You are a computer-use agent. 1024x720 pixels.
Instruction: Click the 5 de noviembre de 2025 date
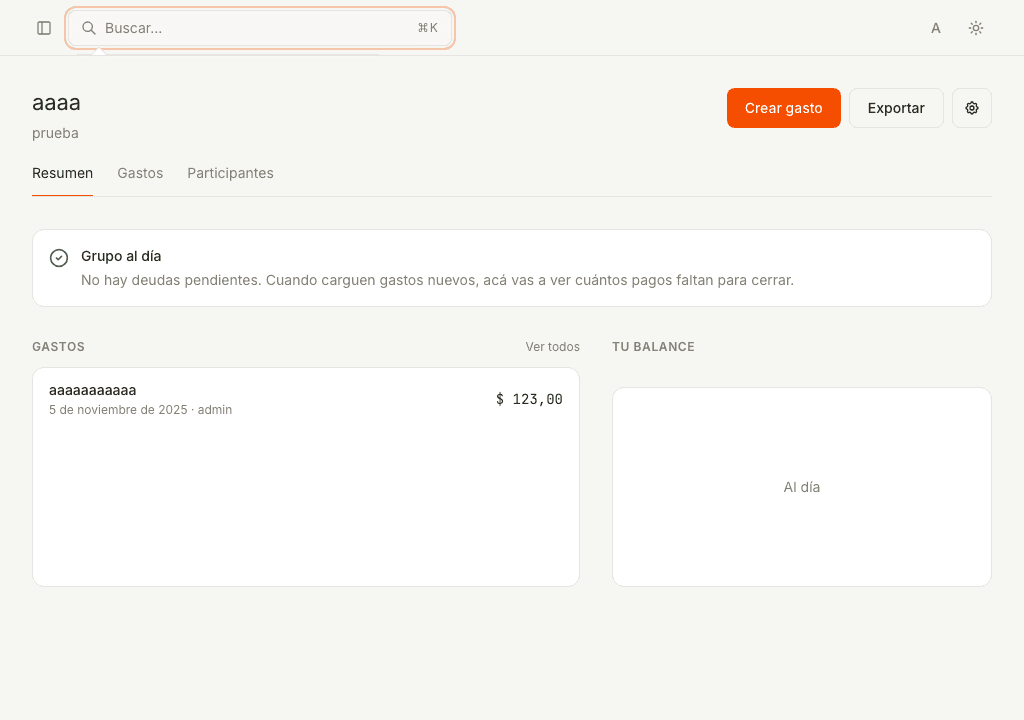[x=118, y=410]
